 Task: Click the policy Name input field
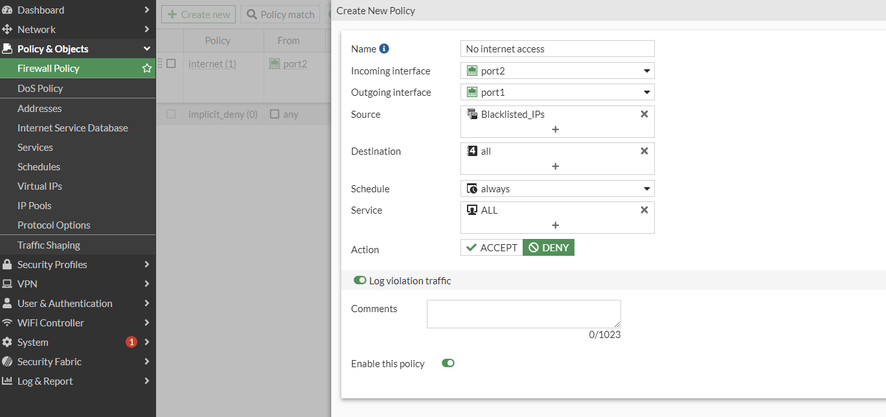557,48
